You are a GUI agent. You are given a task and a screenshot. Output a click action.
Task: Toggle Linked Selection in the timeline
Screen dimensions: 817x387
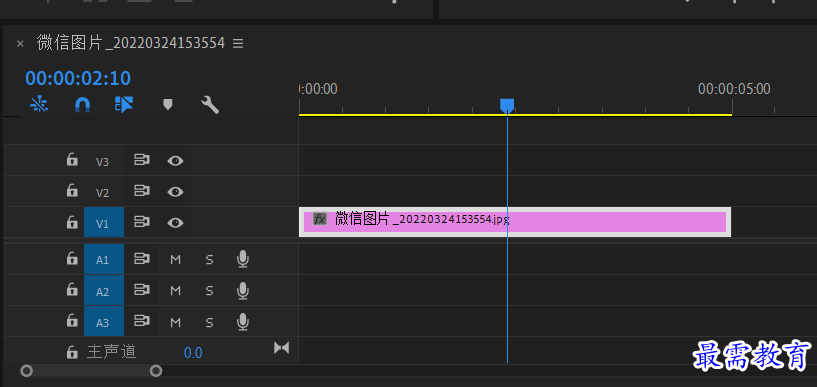[x=123, y=104]
